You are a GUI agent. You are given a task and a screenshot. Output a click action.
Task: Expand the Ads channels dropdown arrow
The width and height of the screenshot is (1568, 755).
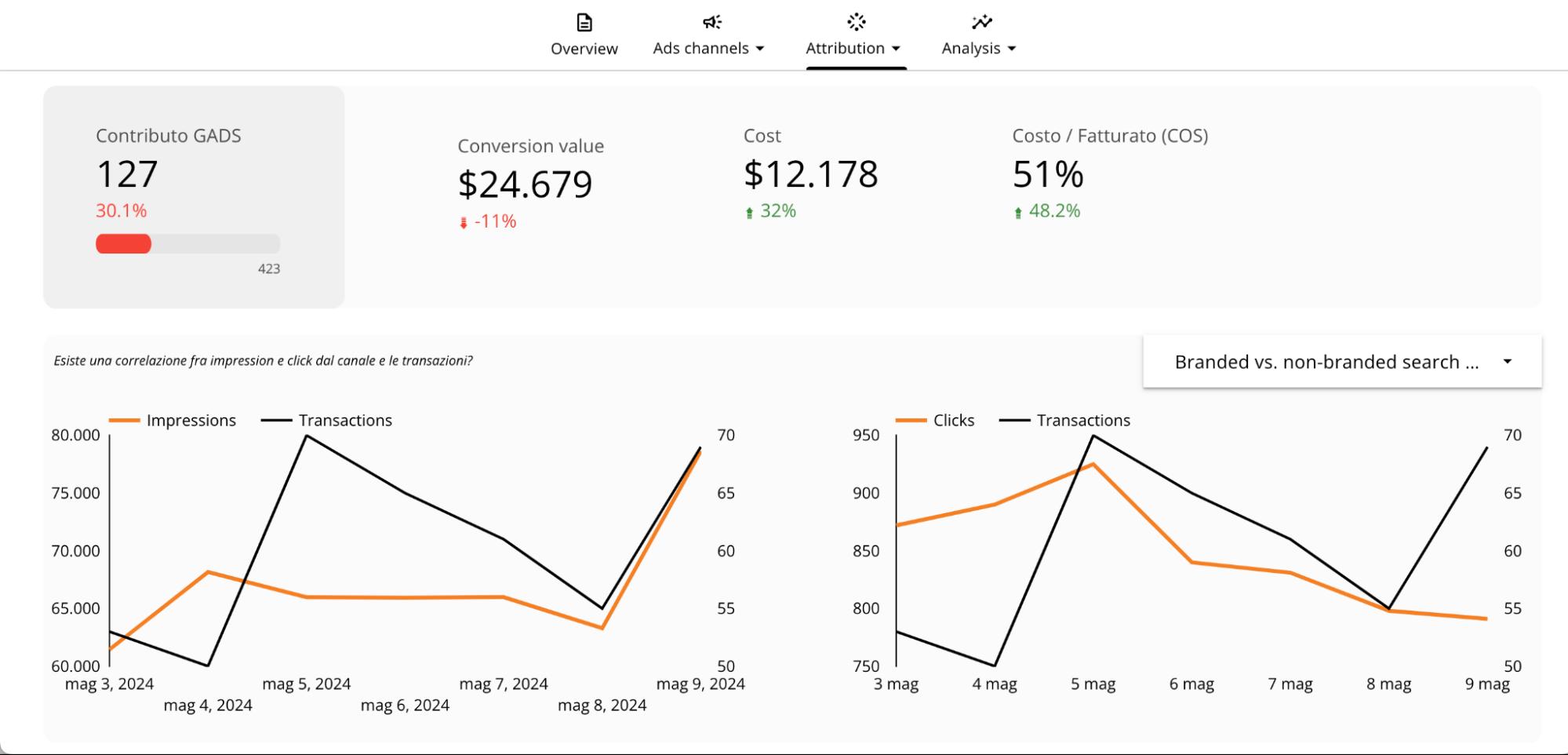tap(759, 49)
